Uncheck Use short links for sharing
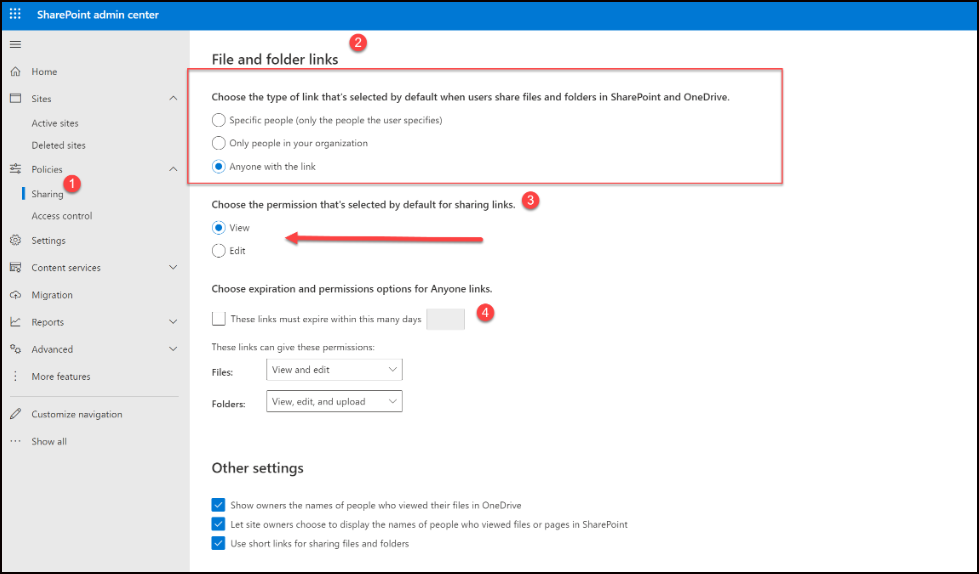The width and height of the screenshot is (979, 574). [219, 543]
